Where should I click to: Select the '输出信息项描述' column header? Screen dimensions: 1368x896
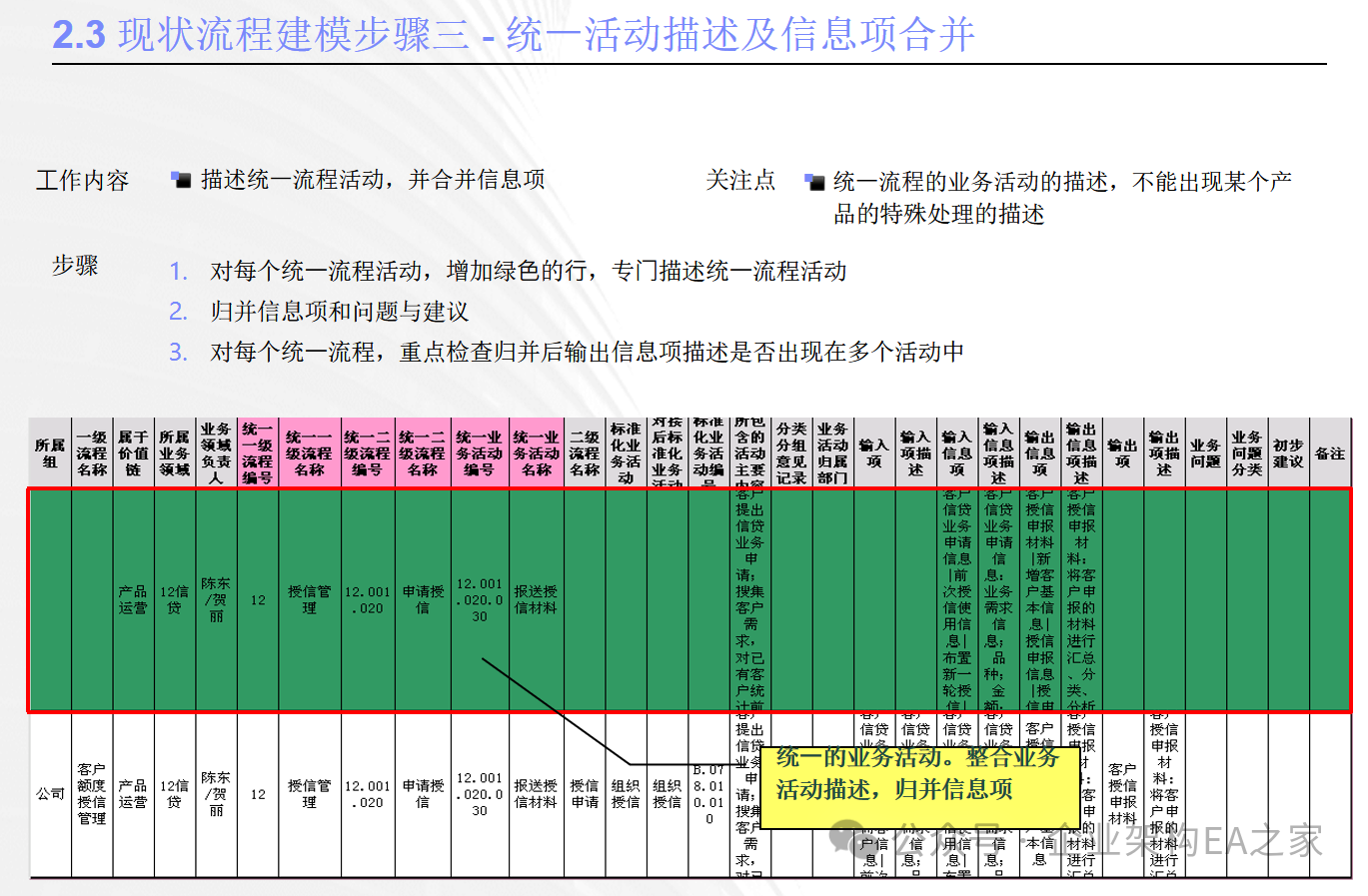1081,453
